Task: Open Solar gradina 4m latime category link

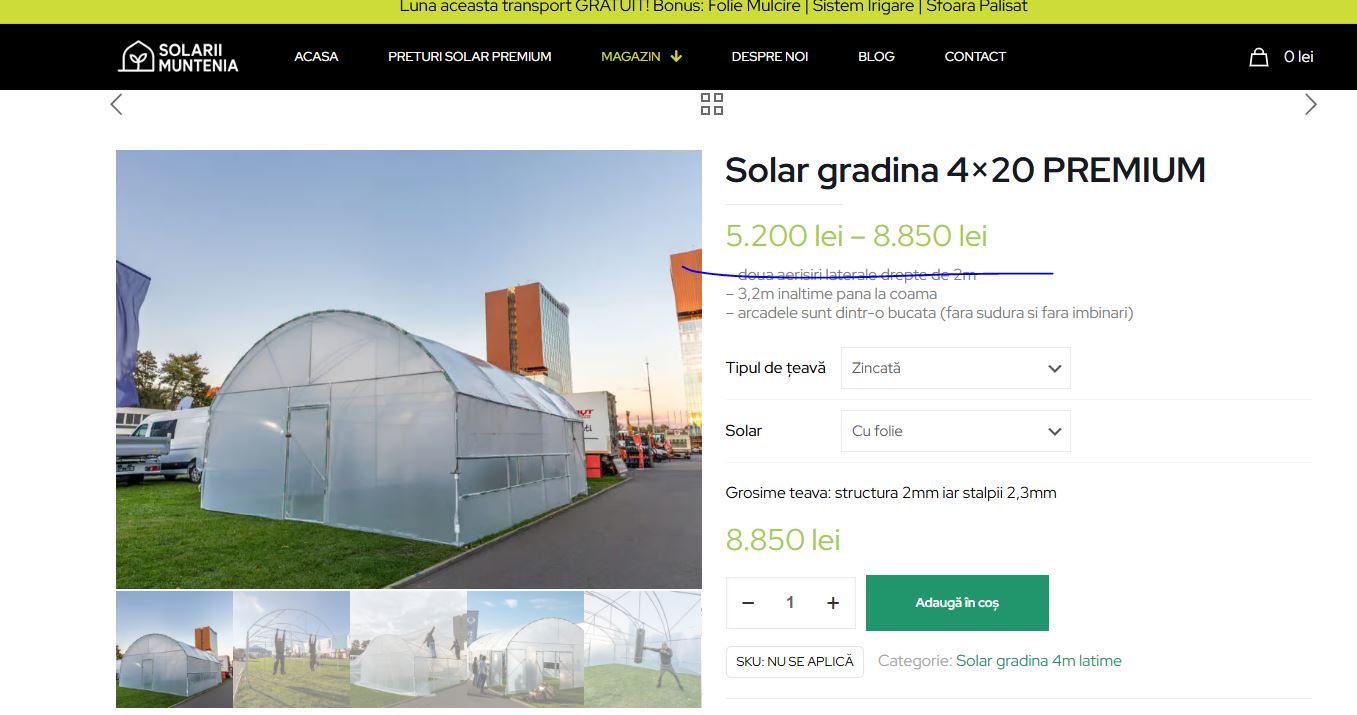Action: tap(1039, 661)
